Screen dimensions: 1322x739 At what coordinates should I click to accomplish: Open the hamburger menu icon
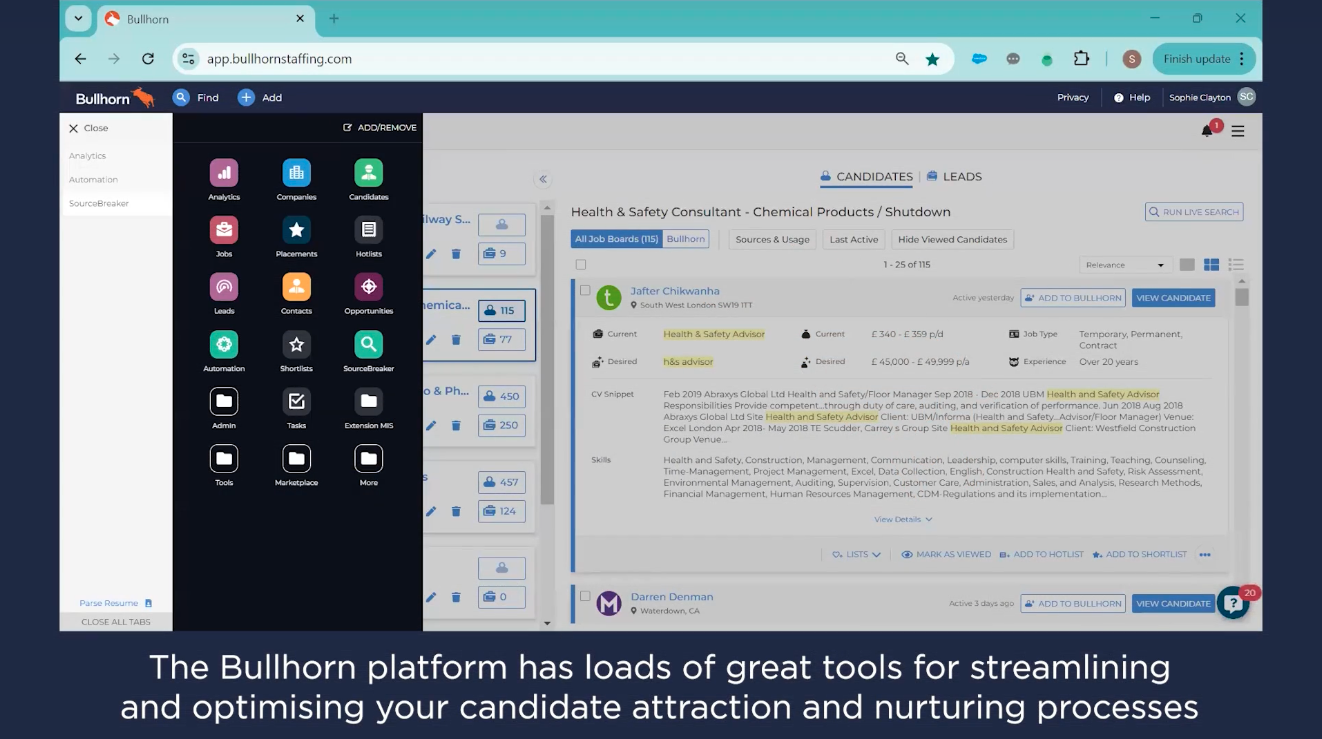tap(1238, 131)
